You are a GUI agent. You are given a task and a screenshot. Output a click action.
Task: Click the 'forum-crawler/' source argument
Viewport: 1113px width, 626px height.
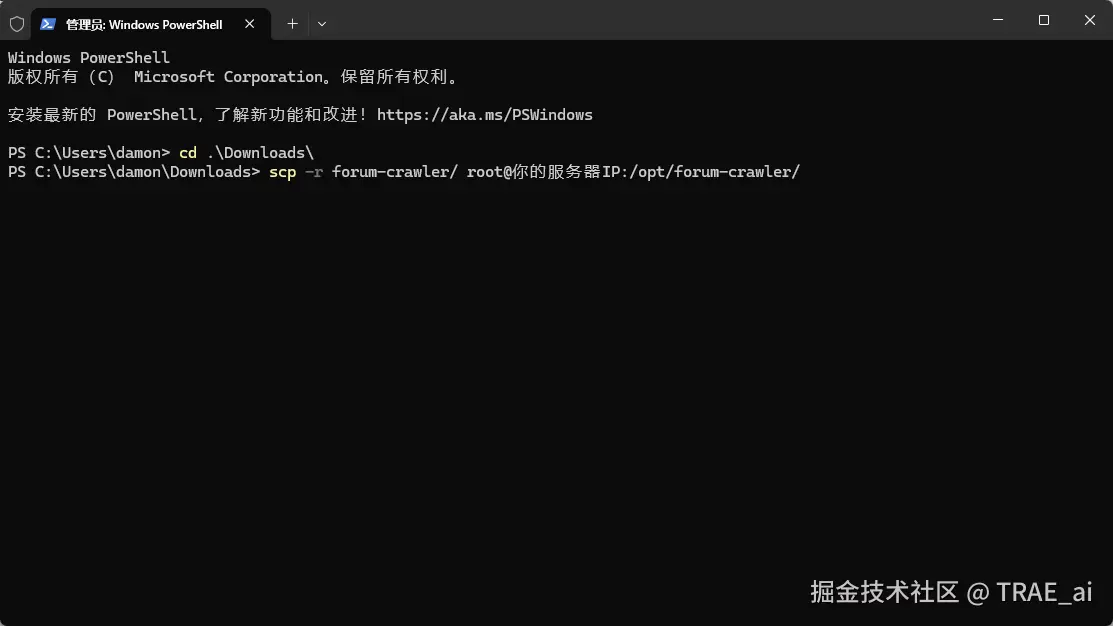coord(395,172)
